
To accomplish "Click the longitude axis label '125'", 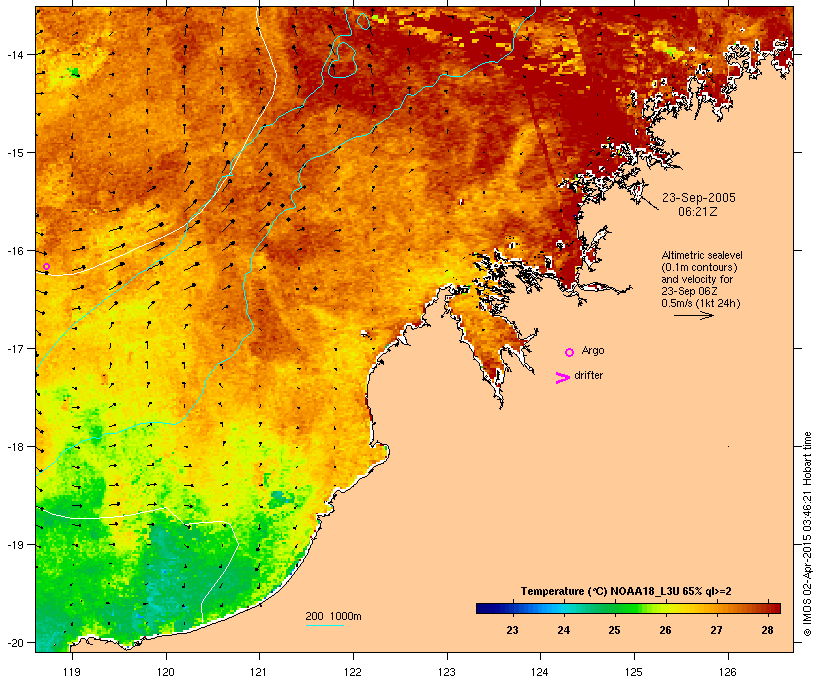I will click(634, 672).
